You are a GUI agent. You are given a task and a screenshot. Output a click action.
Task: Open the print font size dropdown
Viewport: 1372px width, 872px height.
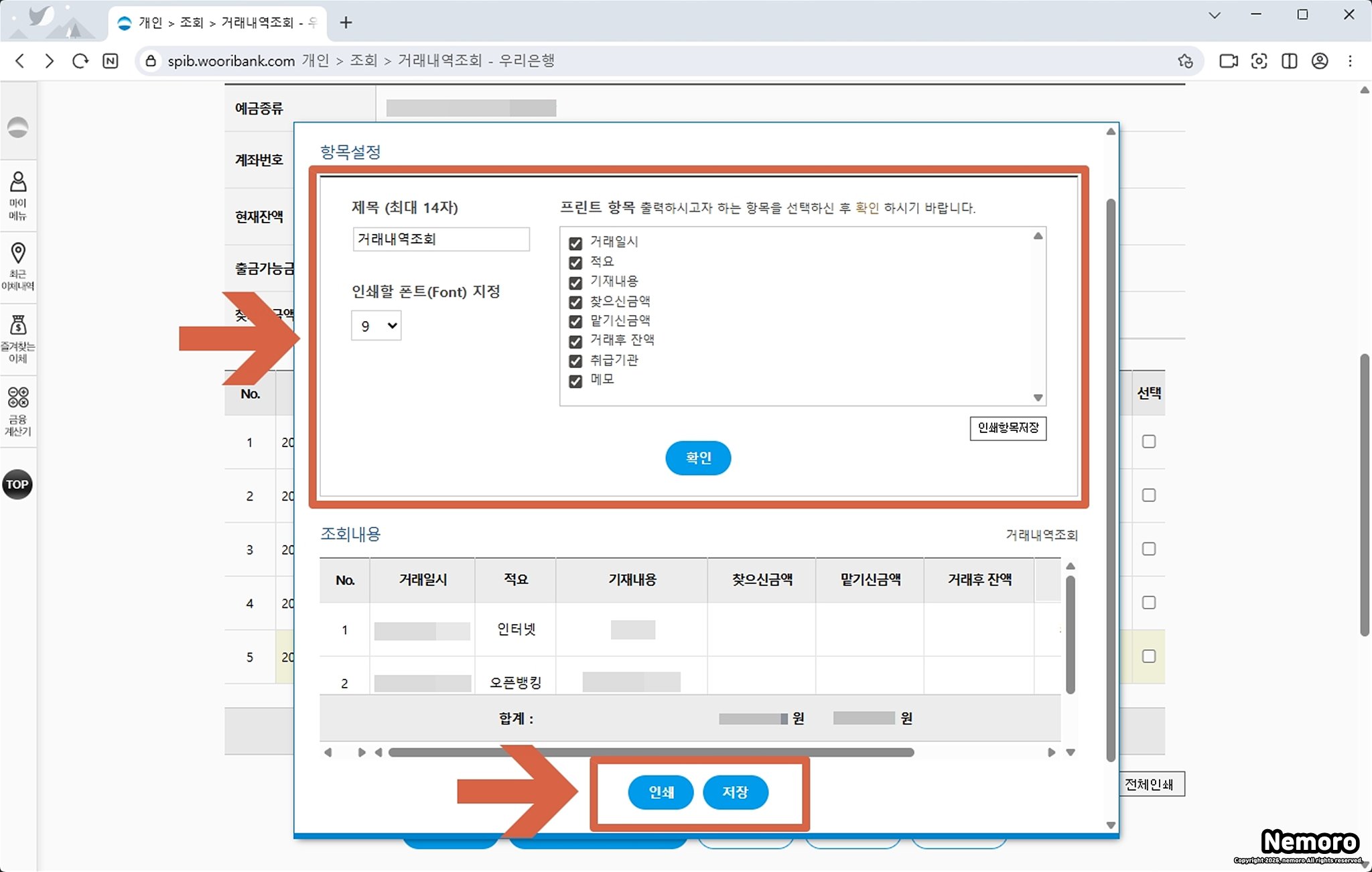coord(376,326)
